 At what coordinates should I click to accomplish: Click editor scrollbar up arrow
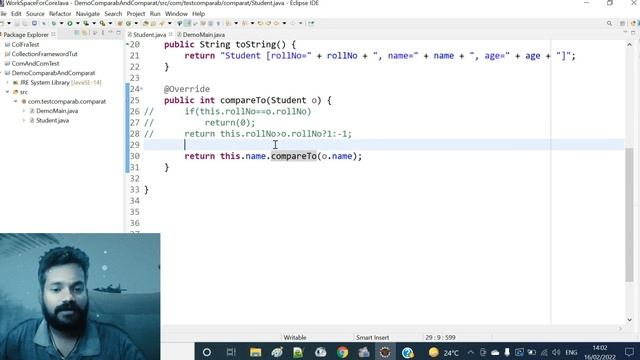(x=629, y=44)
